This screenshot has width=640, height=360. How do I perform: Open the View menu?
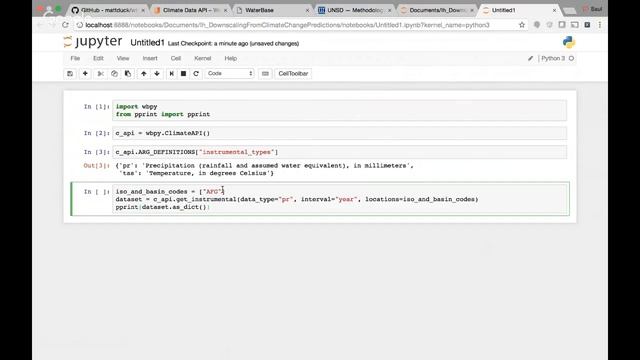coord(123,58)
